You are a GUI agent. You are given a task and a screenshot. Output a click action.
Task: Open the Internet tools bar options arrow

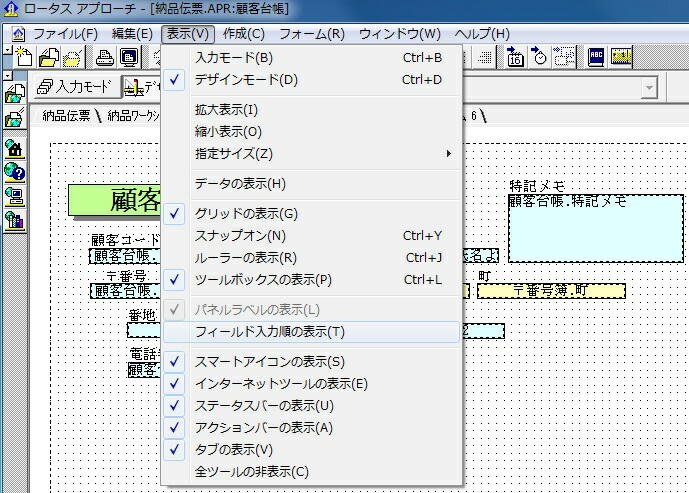tap(7, 76)
